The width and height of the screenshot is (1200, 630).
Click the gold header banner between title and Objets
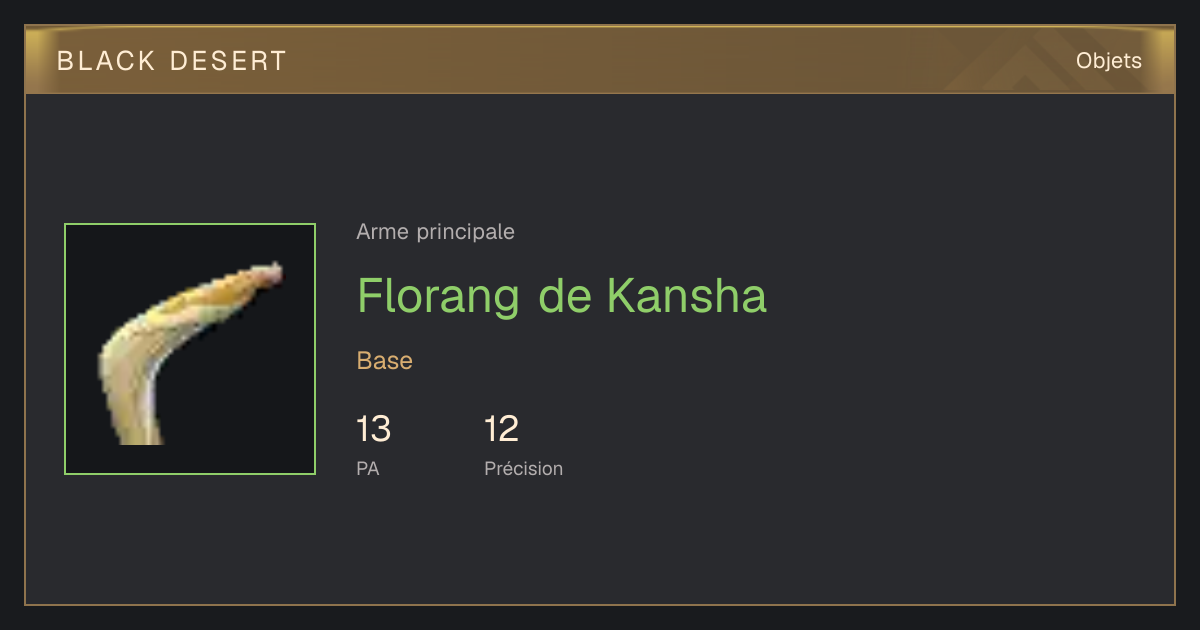(x=680, y=61)
